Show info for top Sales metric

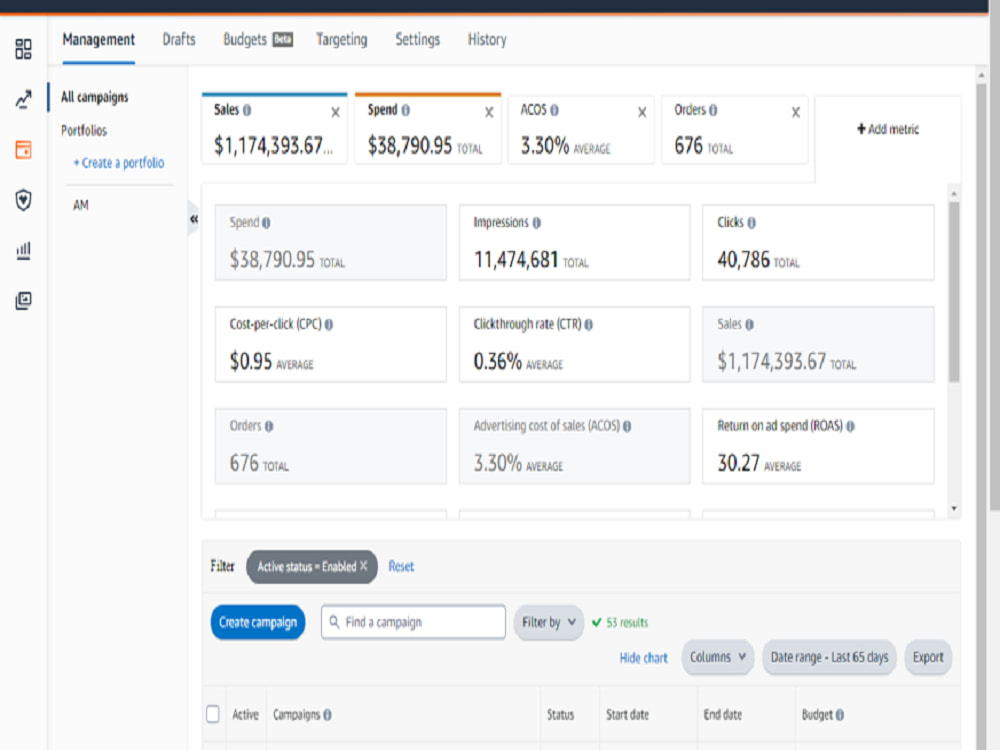click(x=247, y=110)
